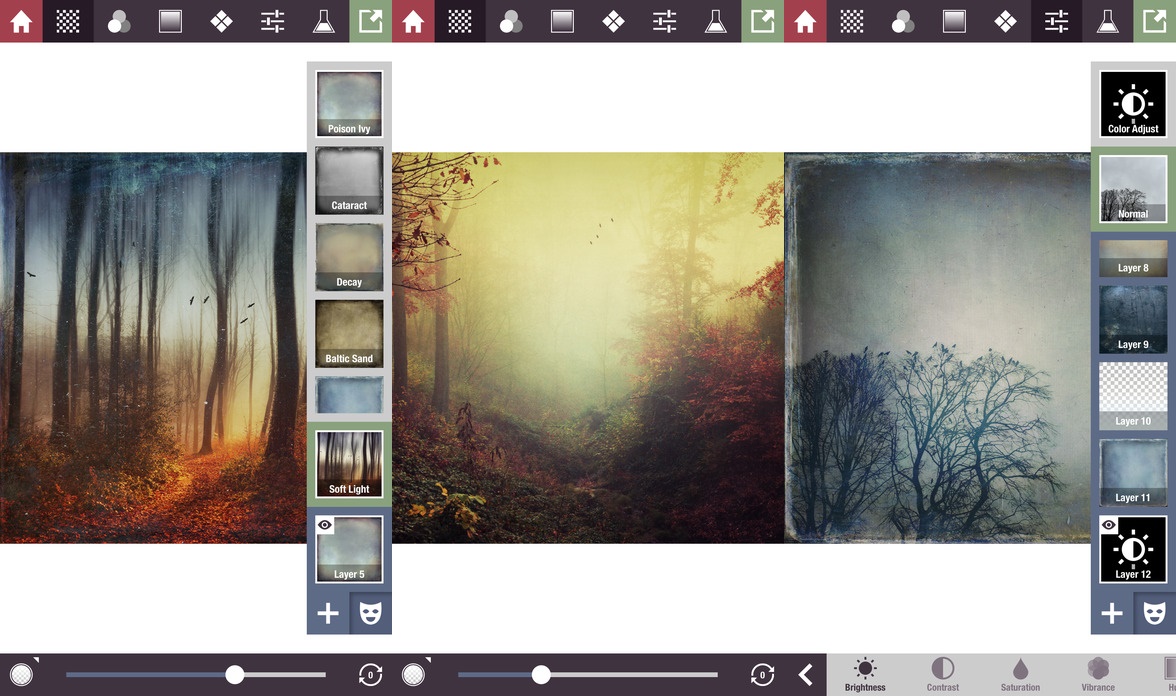
Task: Switch to the Contrast adjustment
Action: (x=943, y=674)
